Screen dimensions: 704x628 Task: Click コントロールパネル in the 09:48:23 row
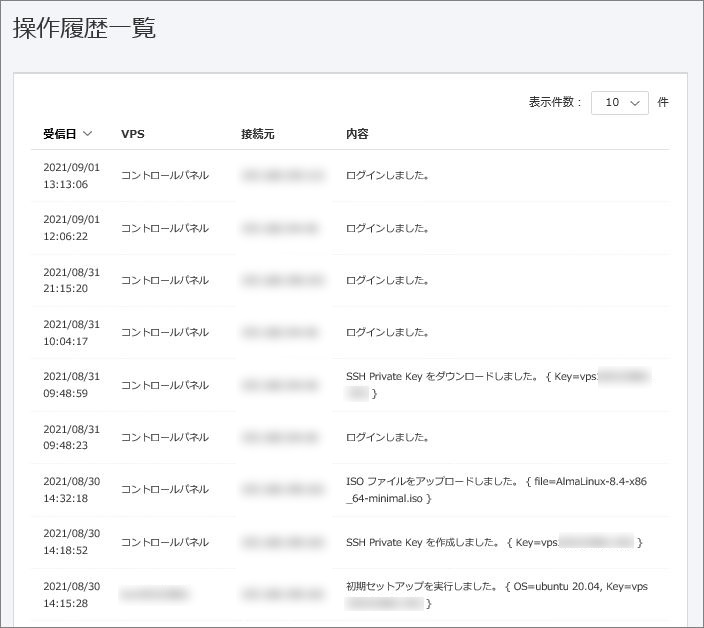pos(165,437)
